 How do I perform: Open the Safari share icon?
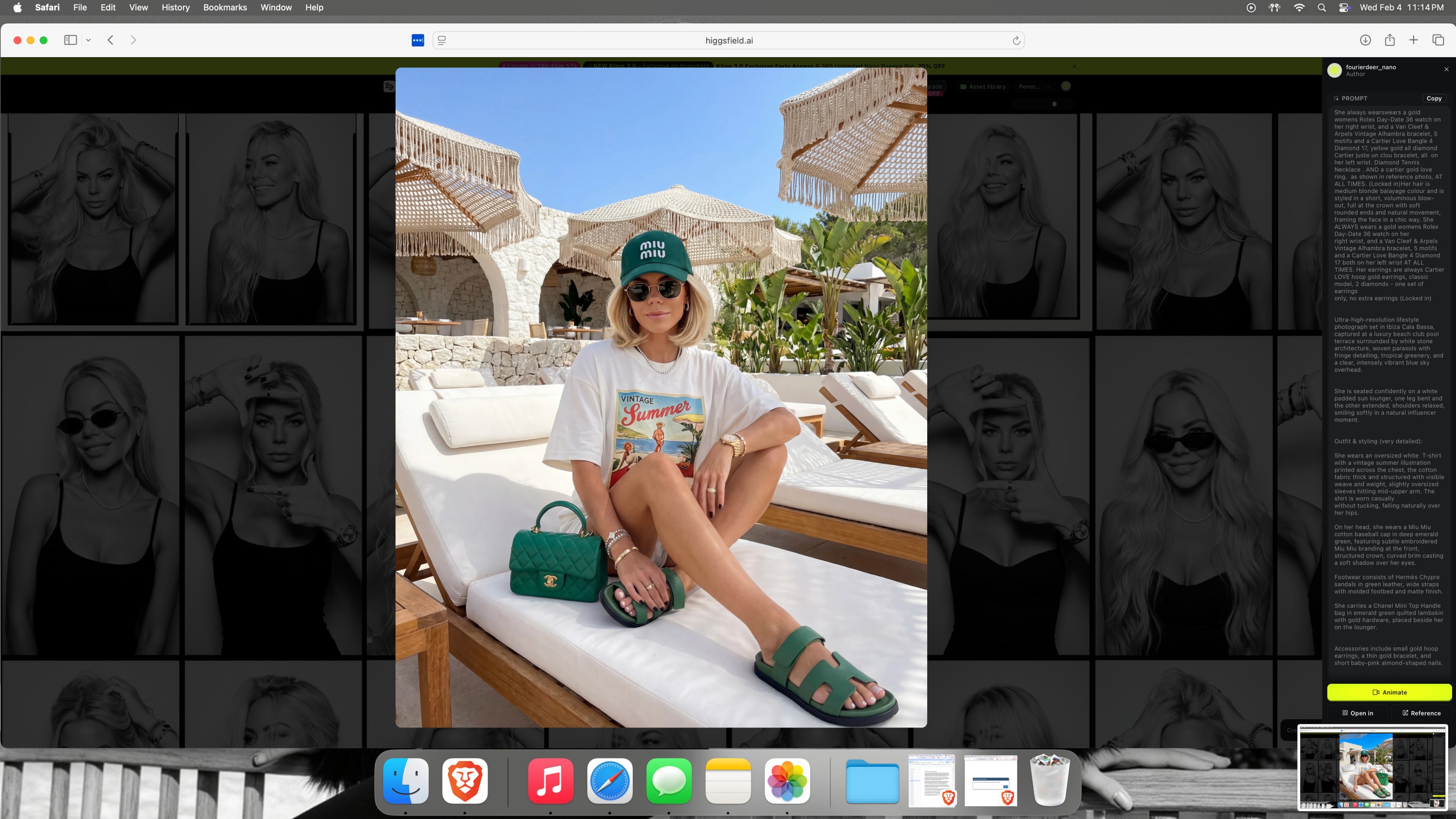[1389, 40]
